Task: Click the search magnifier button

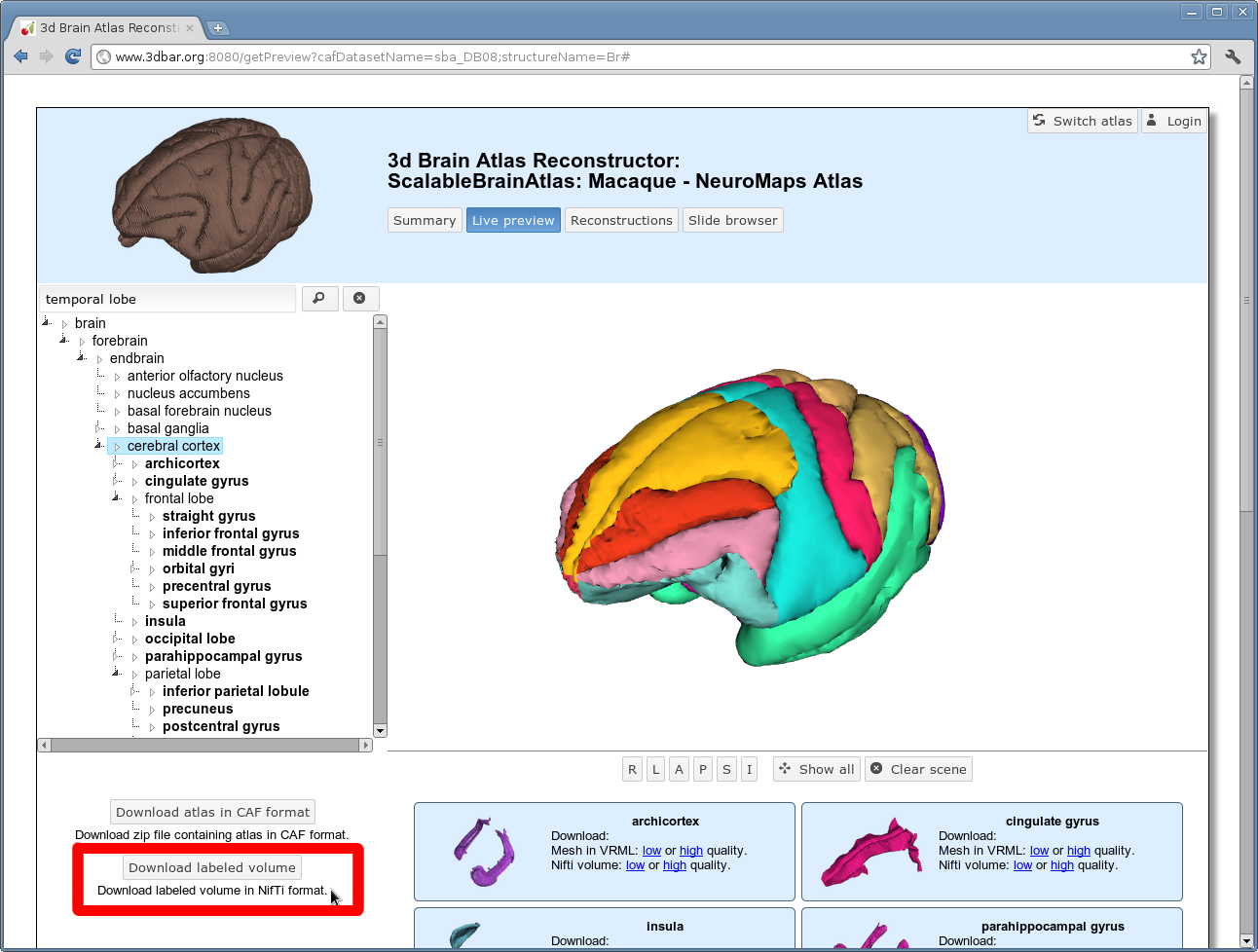Action: tap(319, 299)
